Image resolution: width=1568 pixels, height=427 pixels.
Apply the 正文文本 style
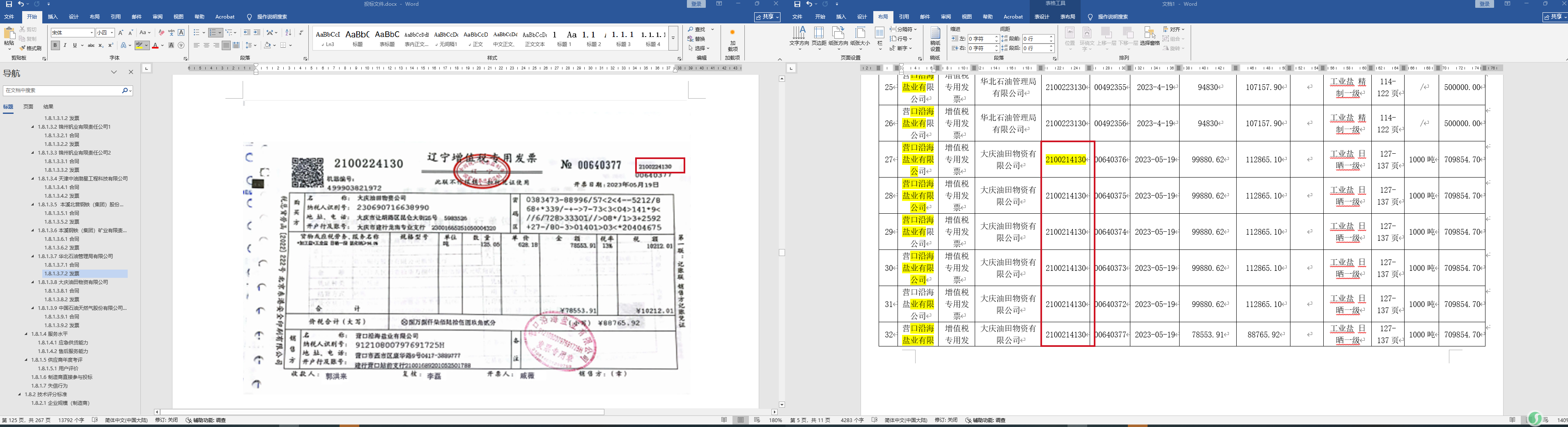tap(535, 38)
